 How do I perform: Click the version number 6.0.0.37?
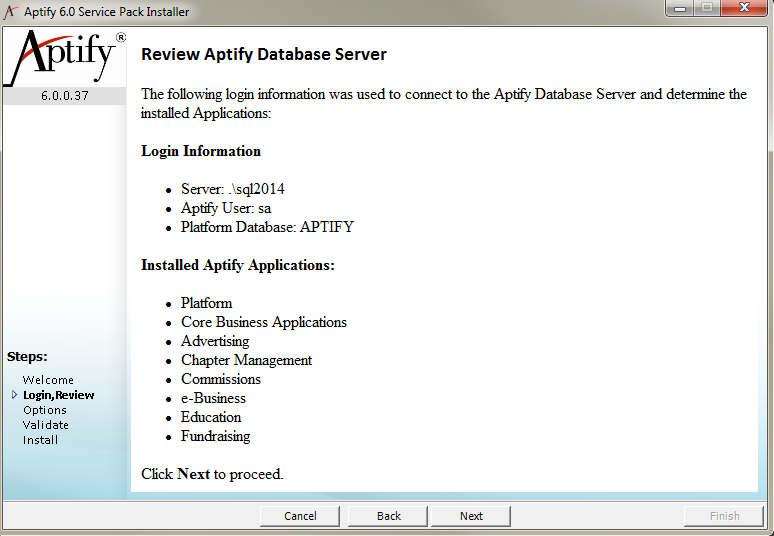[65, 96]
